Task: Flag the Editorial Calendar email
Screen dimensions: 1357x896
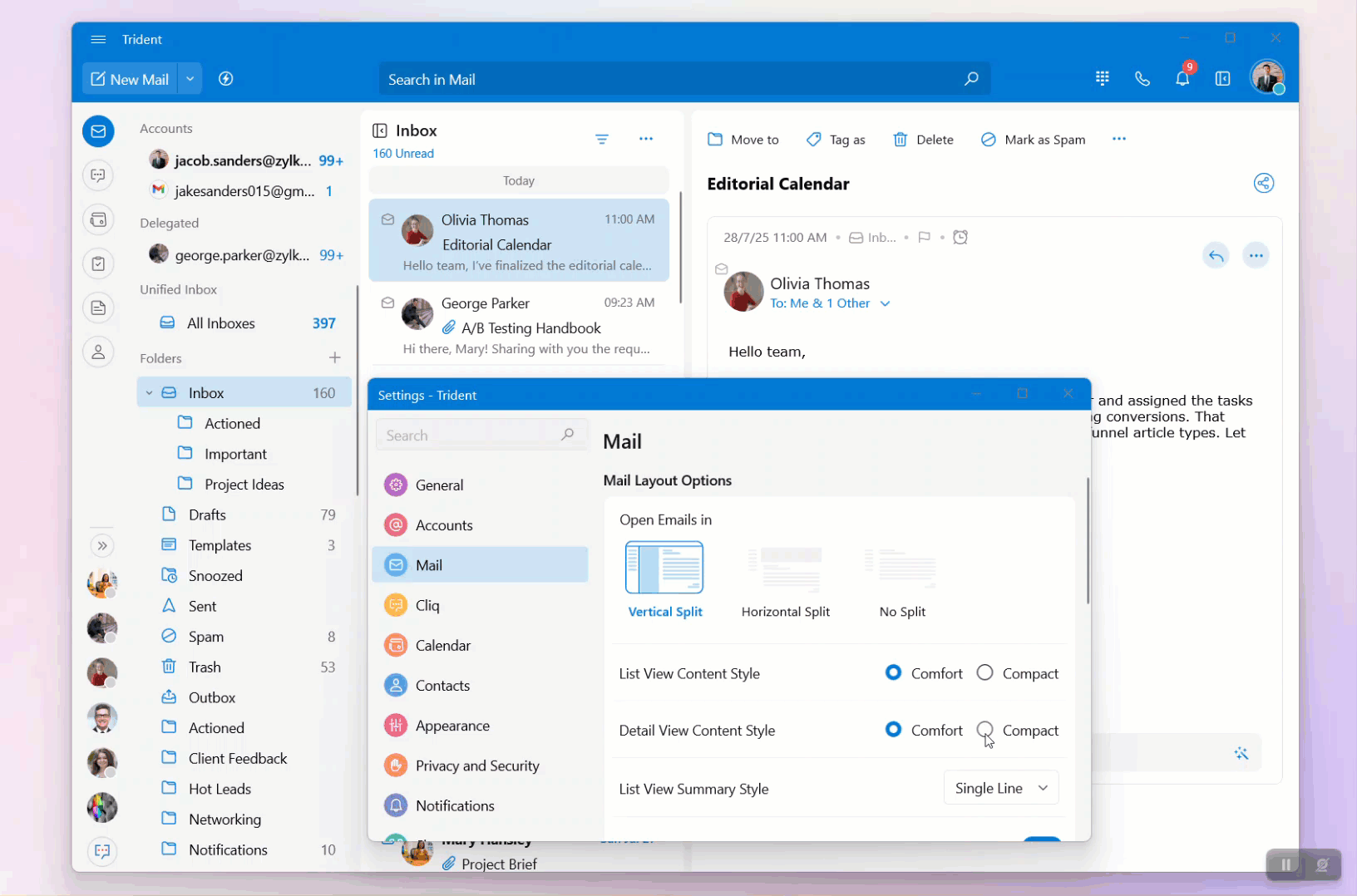Action: pos(924,238)
